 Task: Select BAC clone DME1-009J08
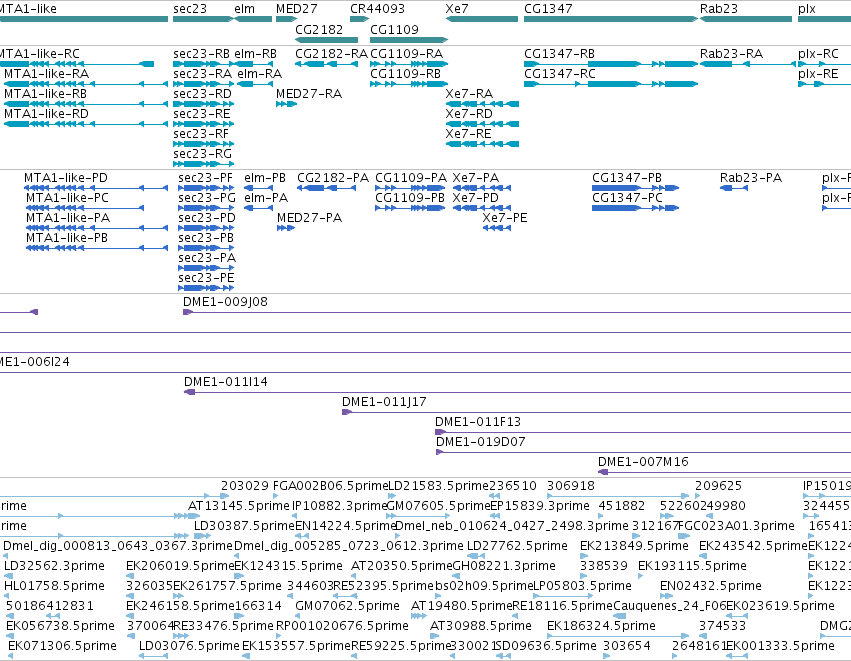(517, 312)
